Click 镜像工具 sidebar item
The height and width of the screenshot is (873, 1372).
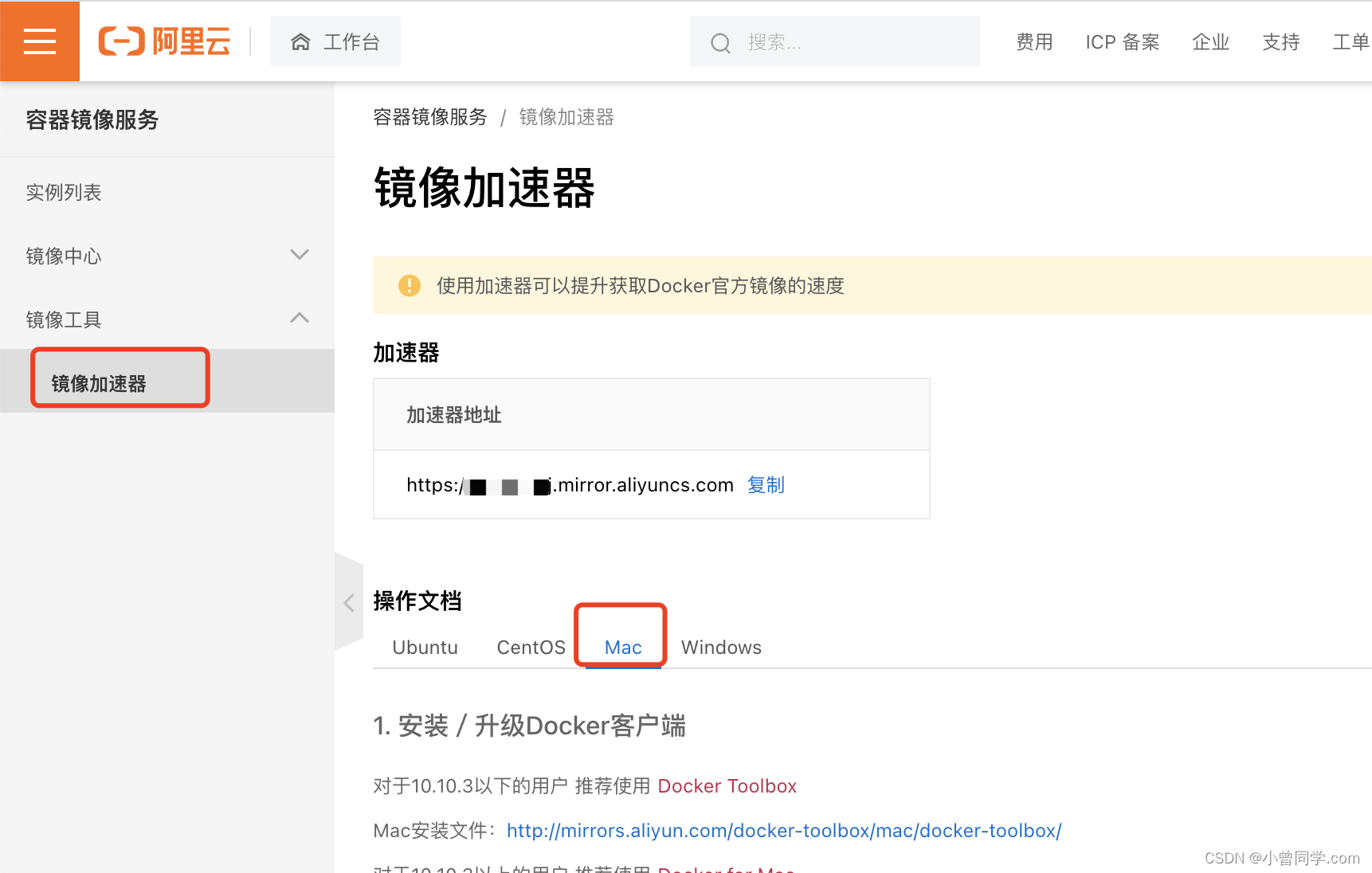(64, 319)
